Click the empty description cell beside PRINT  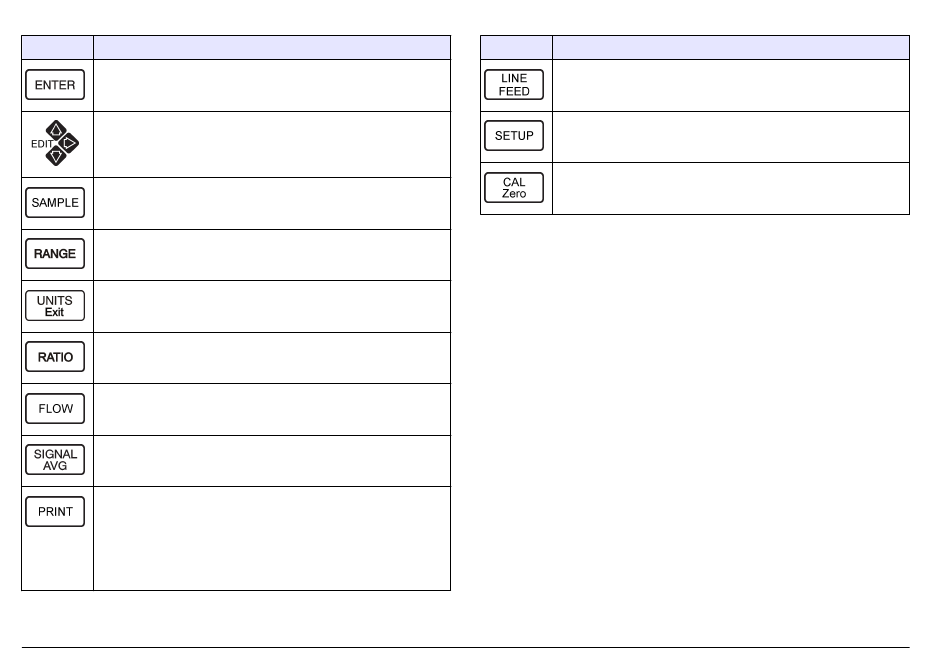(x=272, y=538)
